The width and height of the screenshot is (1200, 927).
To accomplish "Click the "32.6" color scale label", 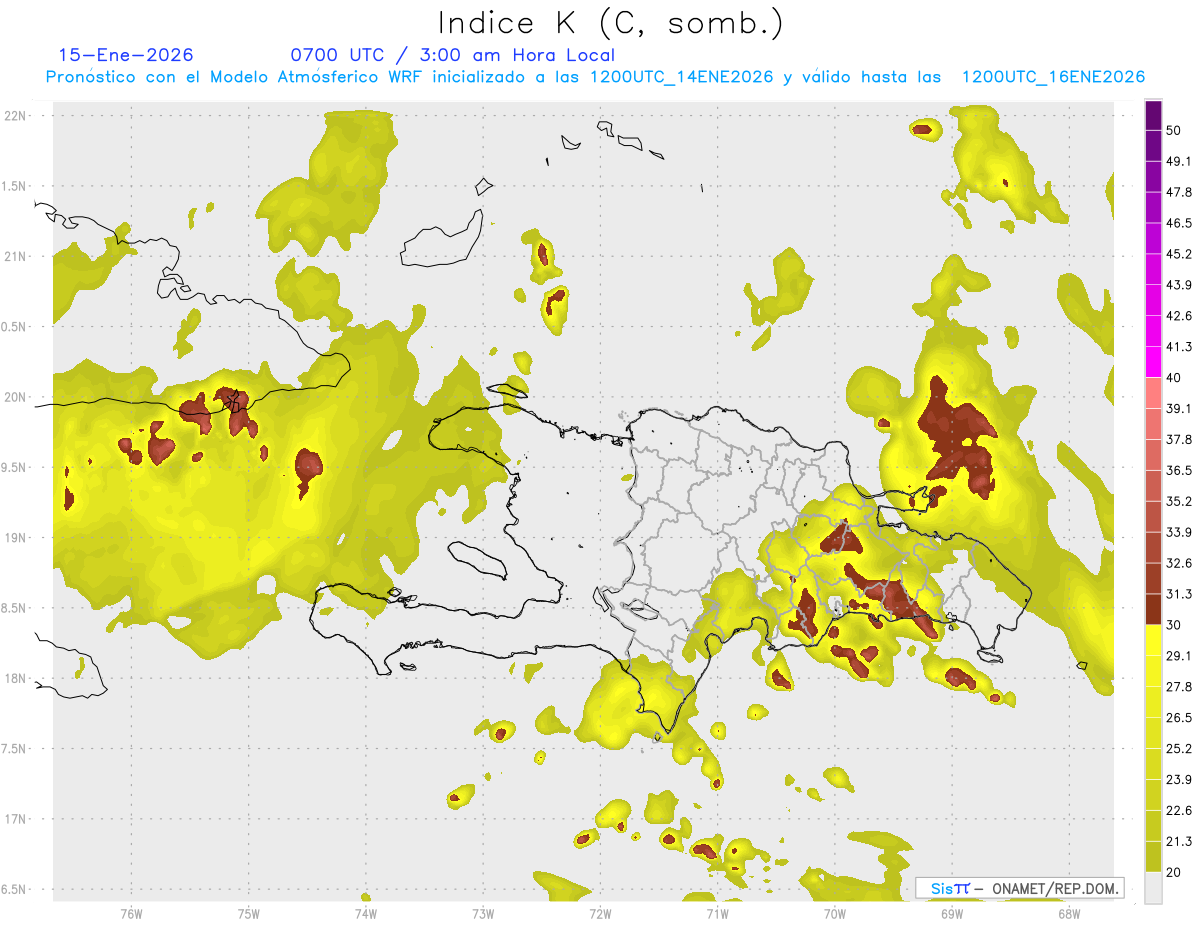I will click(x=1179, y=563).
